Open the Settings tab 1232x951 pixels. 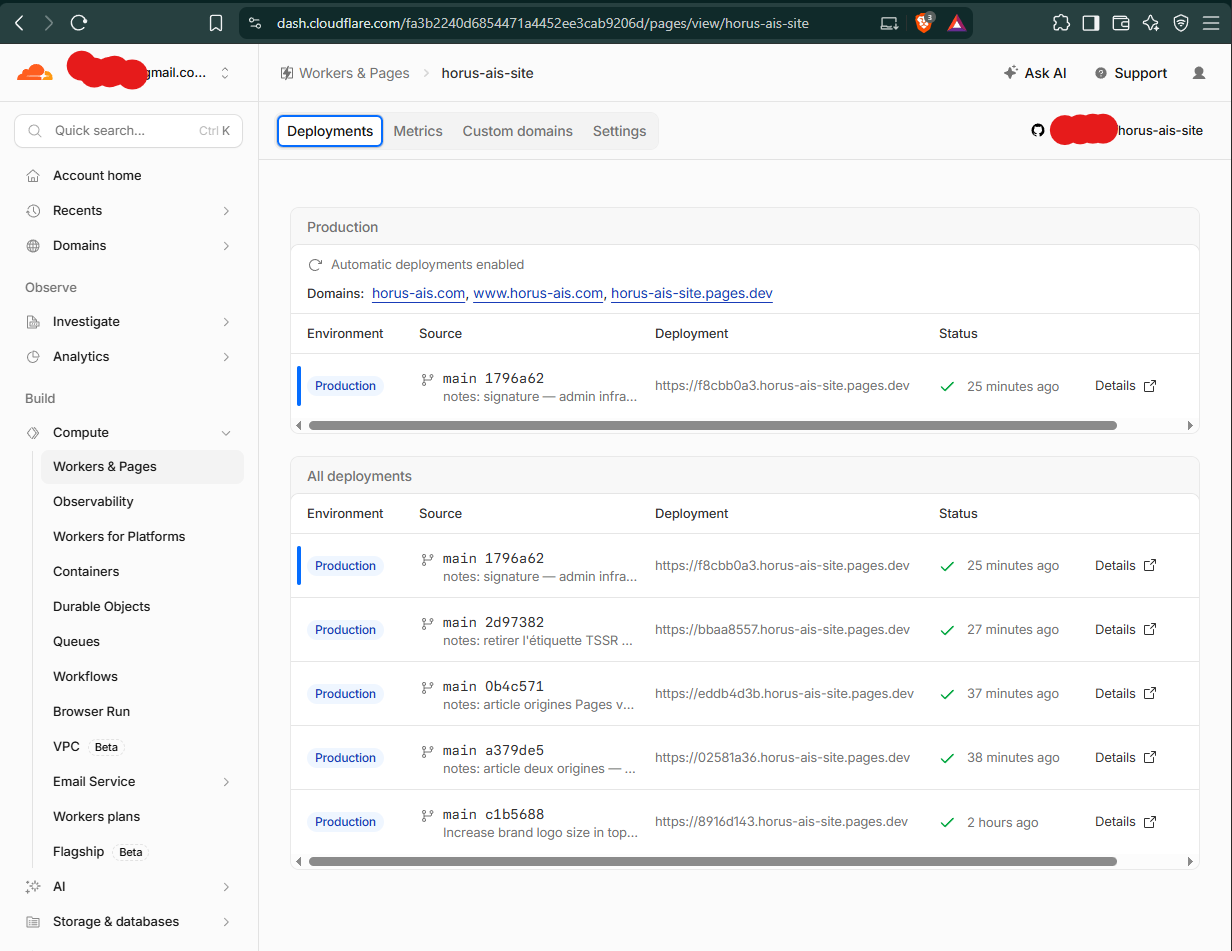tap(620, 131)
